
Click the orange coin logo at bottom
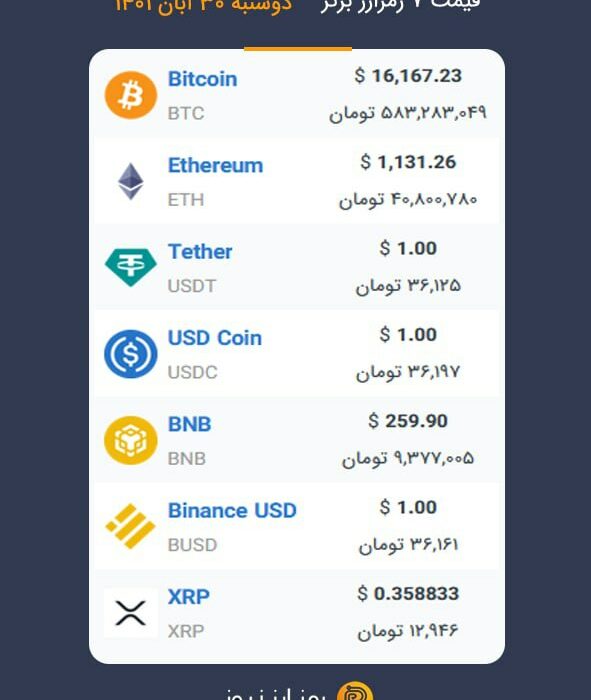(355, 692)
